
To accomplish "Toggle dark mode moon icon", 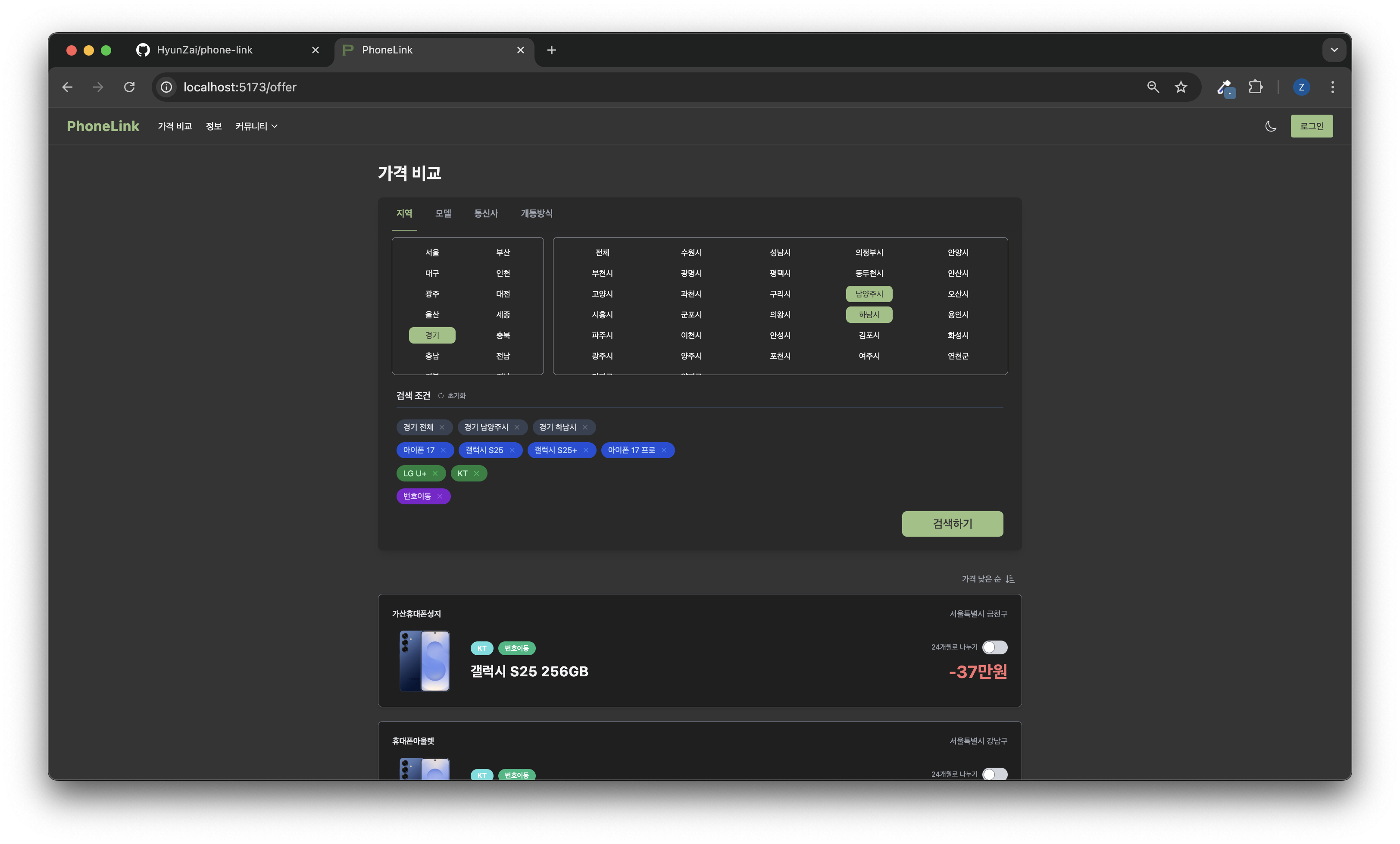I will (x=1270, y=126).
